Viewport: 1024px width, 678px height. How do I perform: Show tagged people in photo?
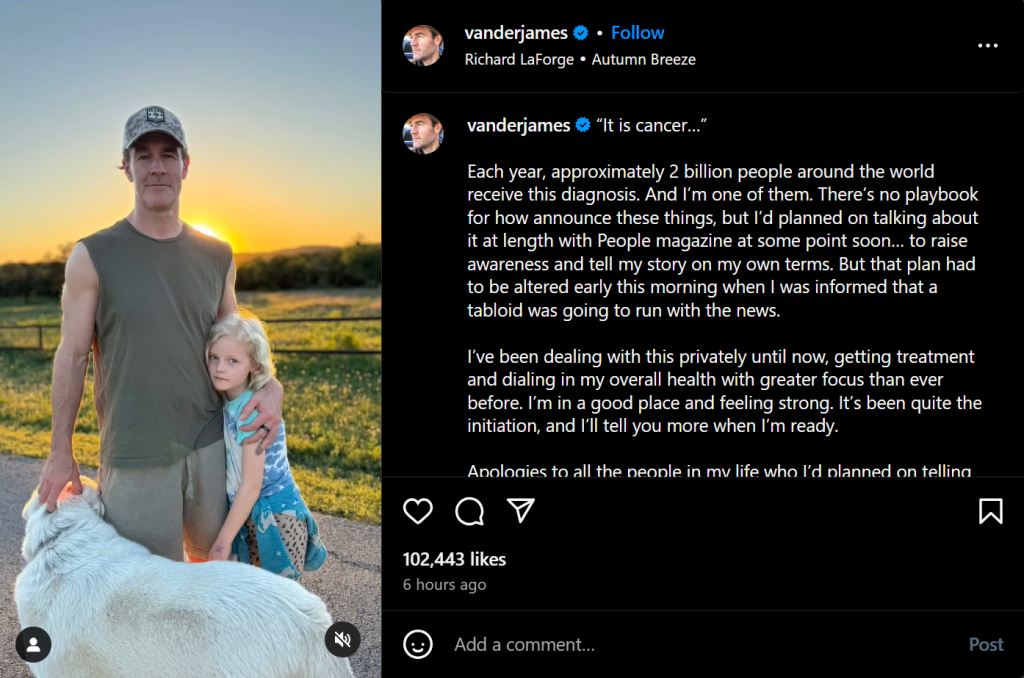pos(33,644)
